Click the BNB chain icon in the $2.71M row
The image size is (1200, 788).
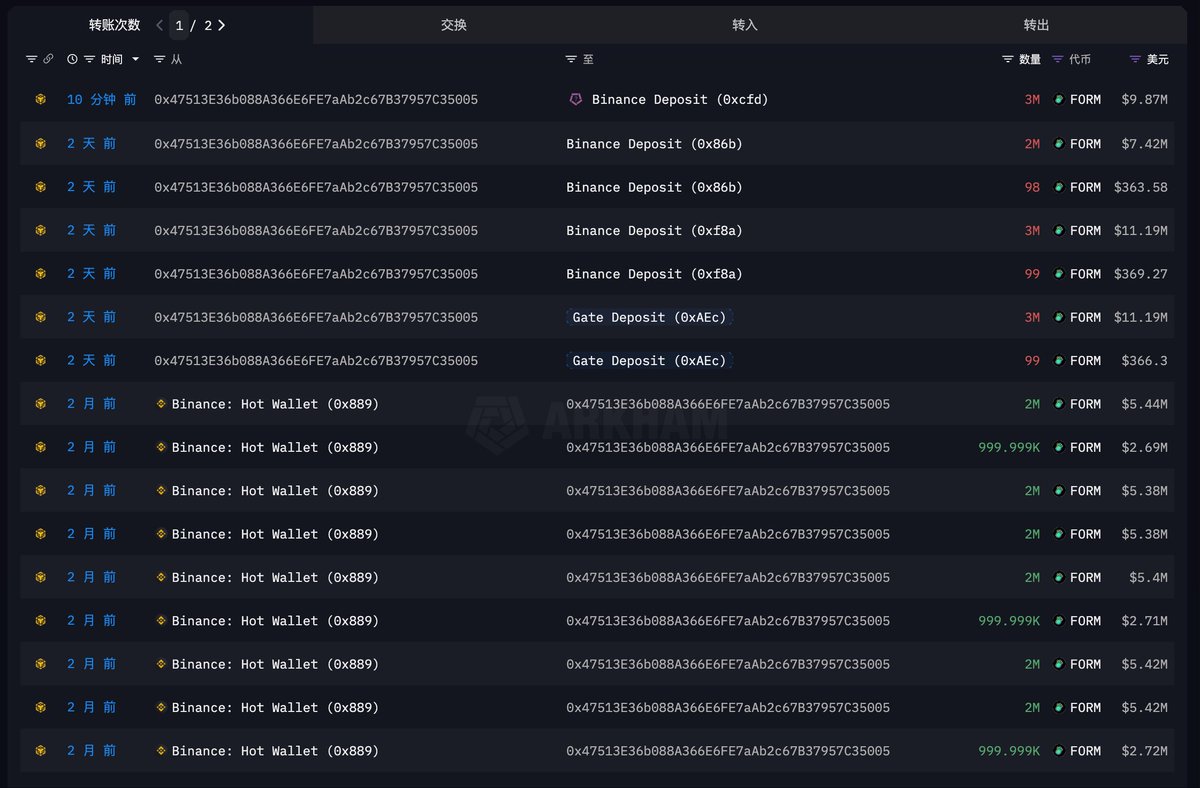click(41, 621)
